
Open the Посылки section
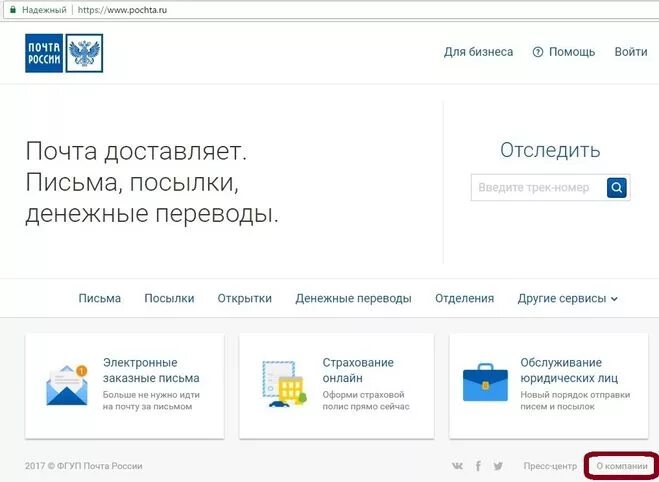pyautogui.click(x=169, y=298)
